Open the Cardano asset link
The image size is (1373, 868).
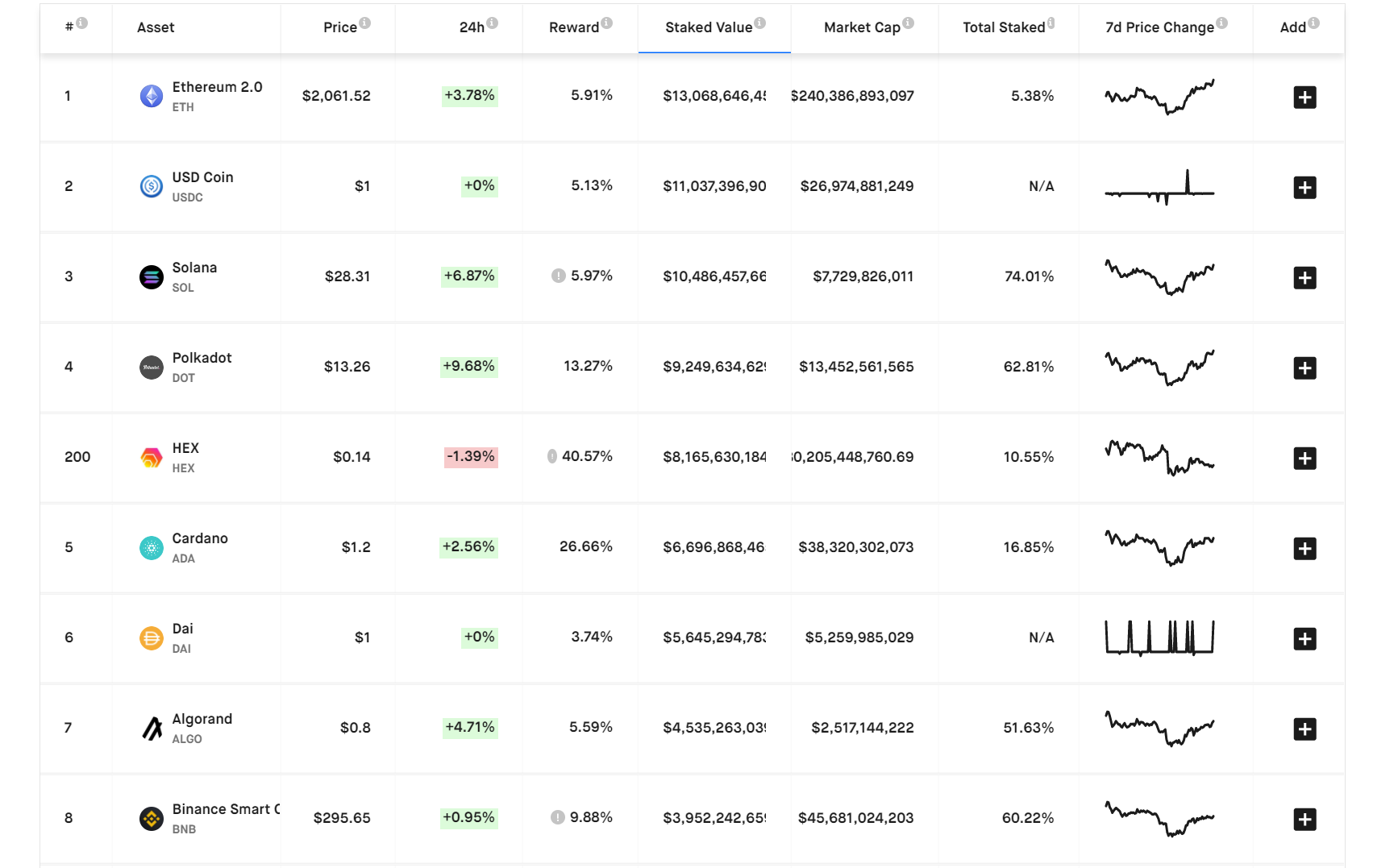click(200, 538)
